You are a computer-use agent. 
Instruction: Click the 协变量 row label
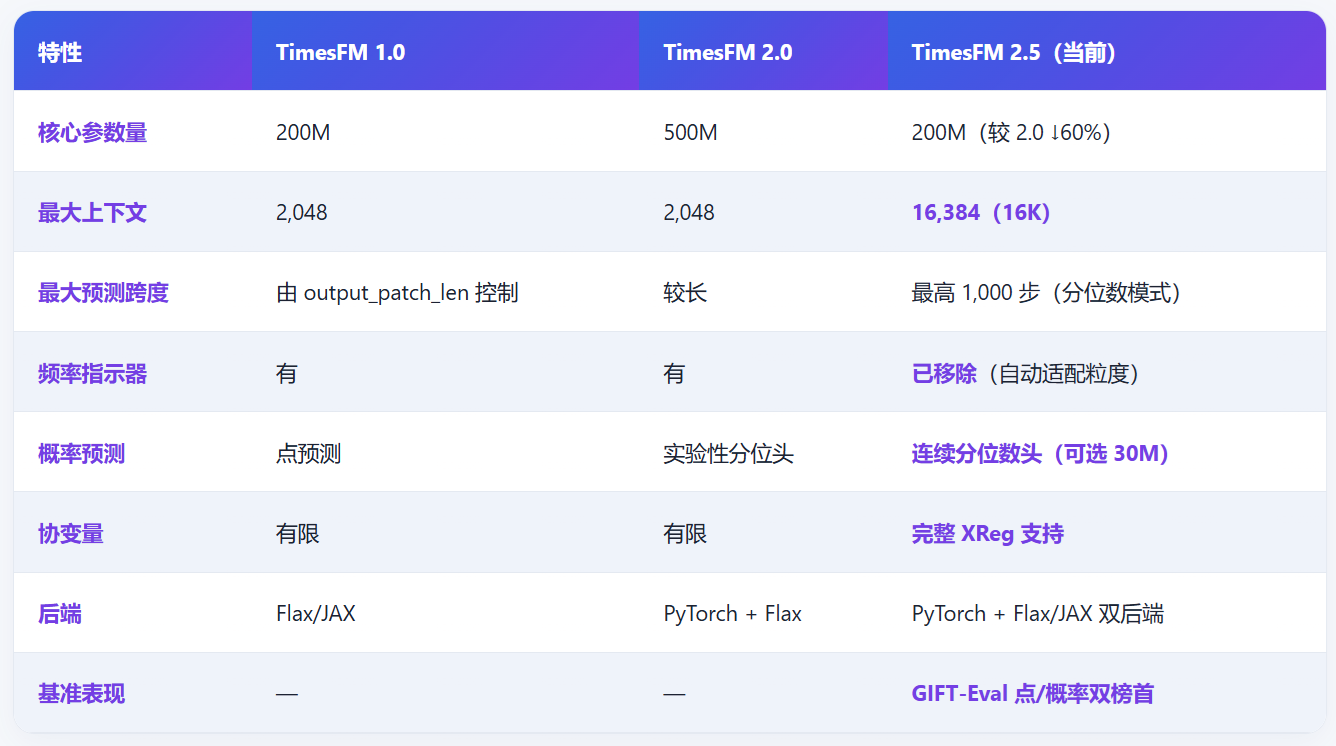[x=71, y=534]
